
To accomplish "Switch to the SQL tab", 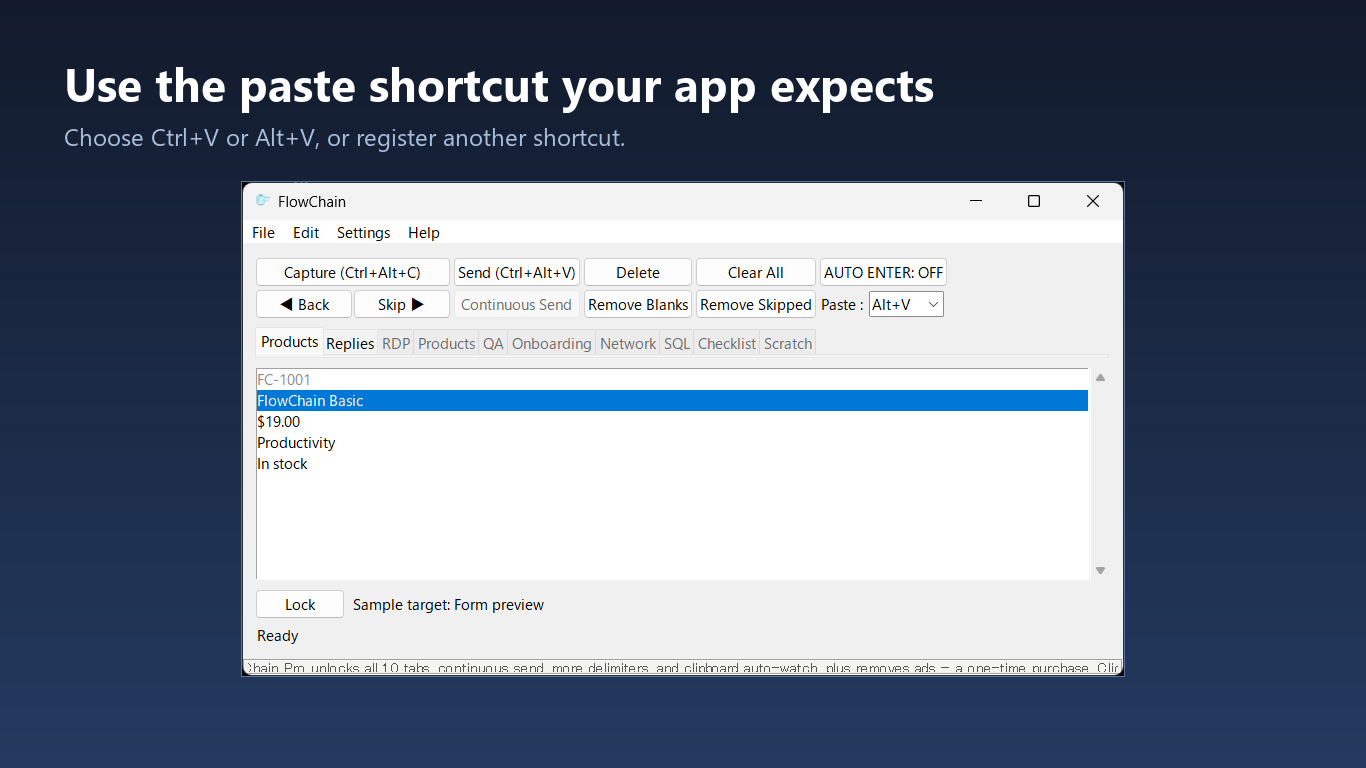I will tap(677, 344).
